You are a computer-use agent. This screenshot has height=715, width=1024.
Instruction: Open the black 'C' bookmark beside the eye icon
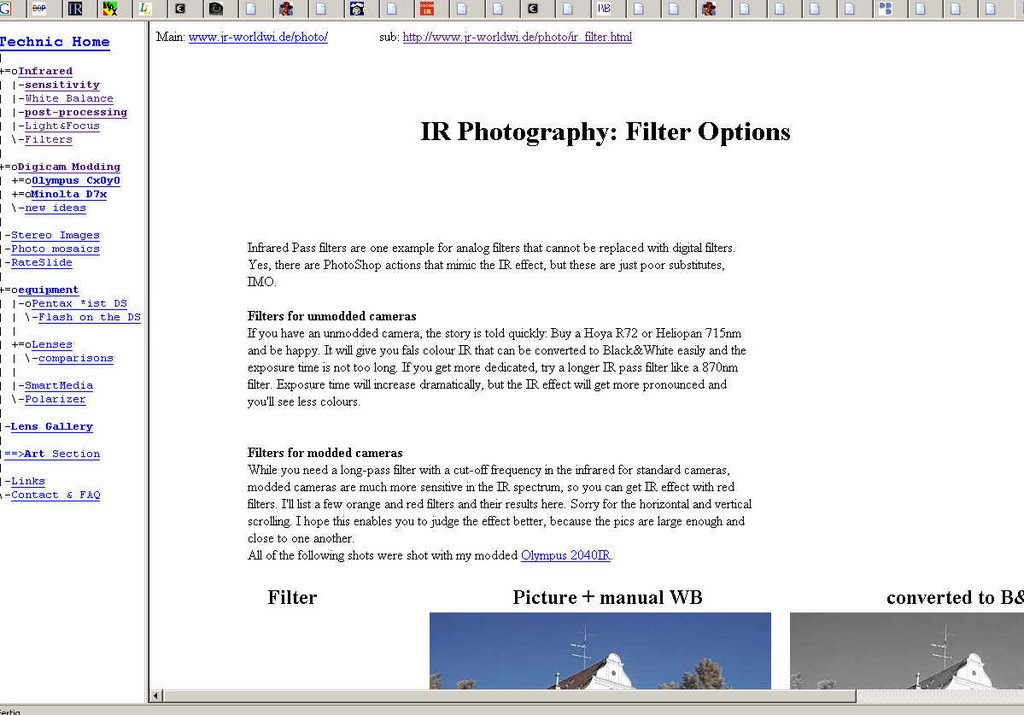(x=180, y=8)
